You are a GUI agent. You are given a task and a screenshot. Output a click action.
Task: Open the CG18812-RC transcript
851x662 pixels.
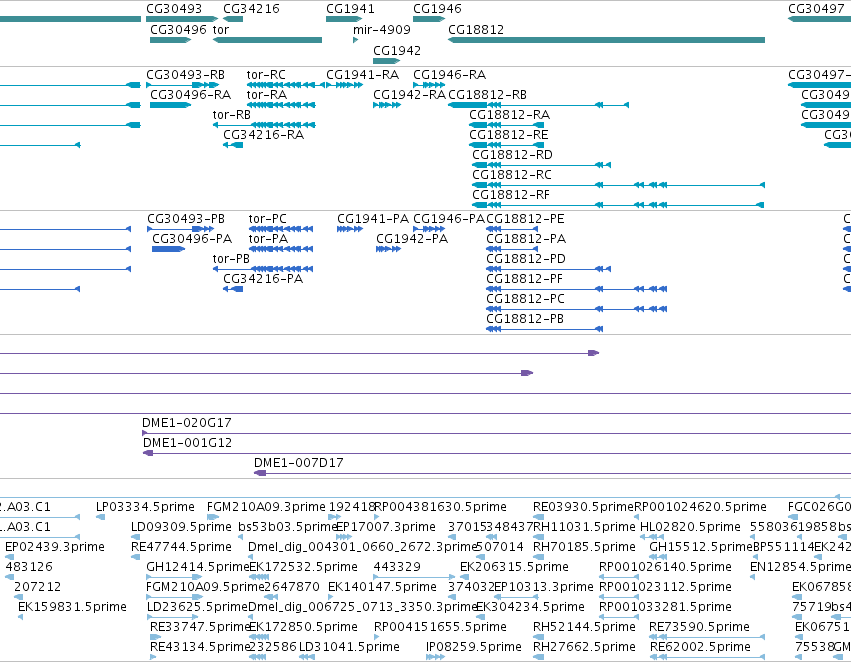click(619, 185)
